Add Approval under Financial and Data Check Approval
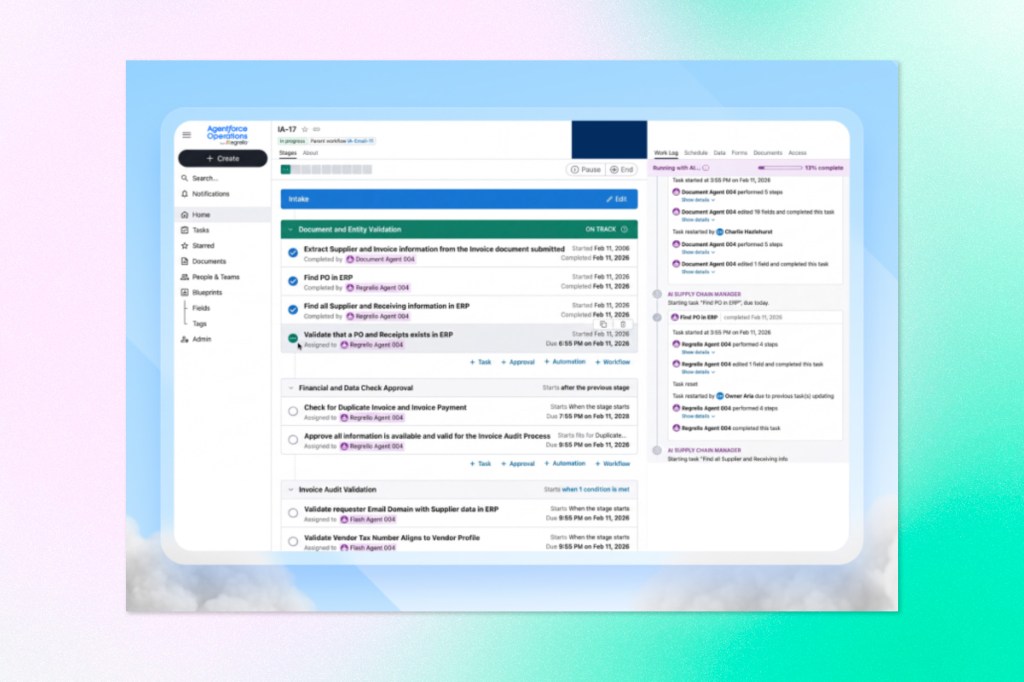1024x682 pixels. 518,464
